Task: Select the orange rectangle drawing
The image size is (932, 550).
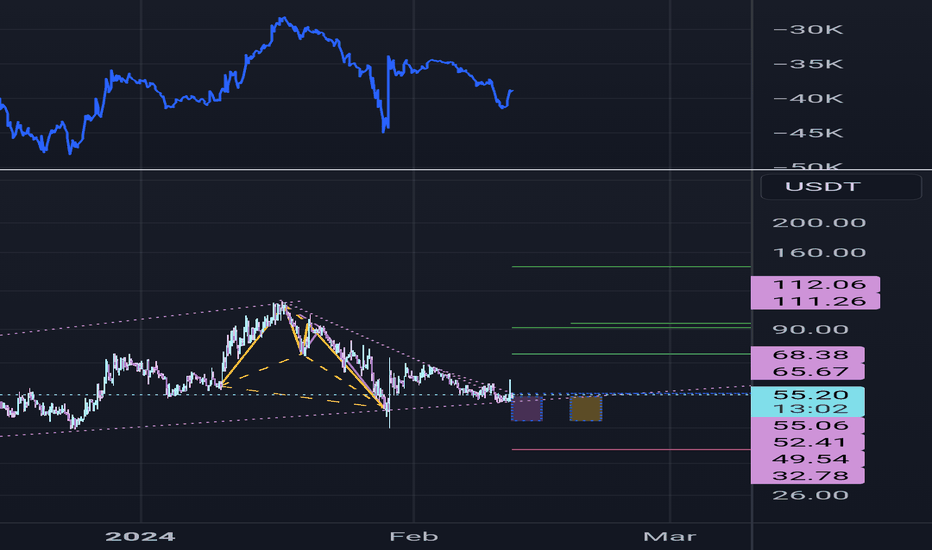Action: tap(585, 408)
